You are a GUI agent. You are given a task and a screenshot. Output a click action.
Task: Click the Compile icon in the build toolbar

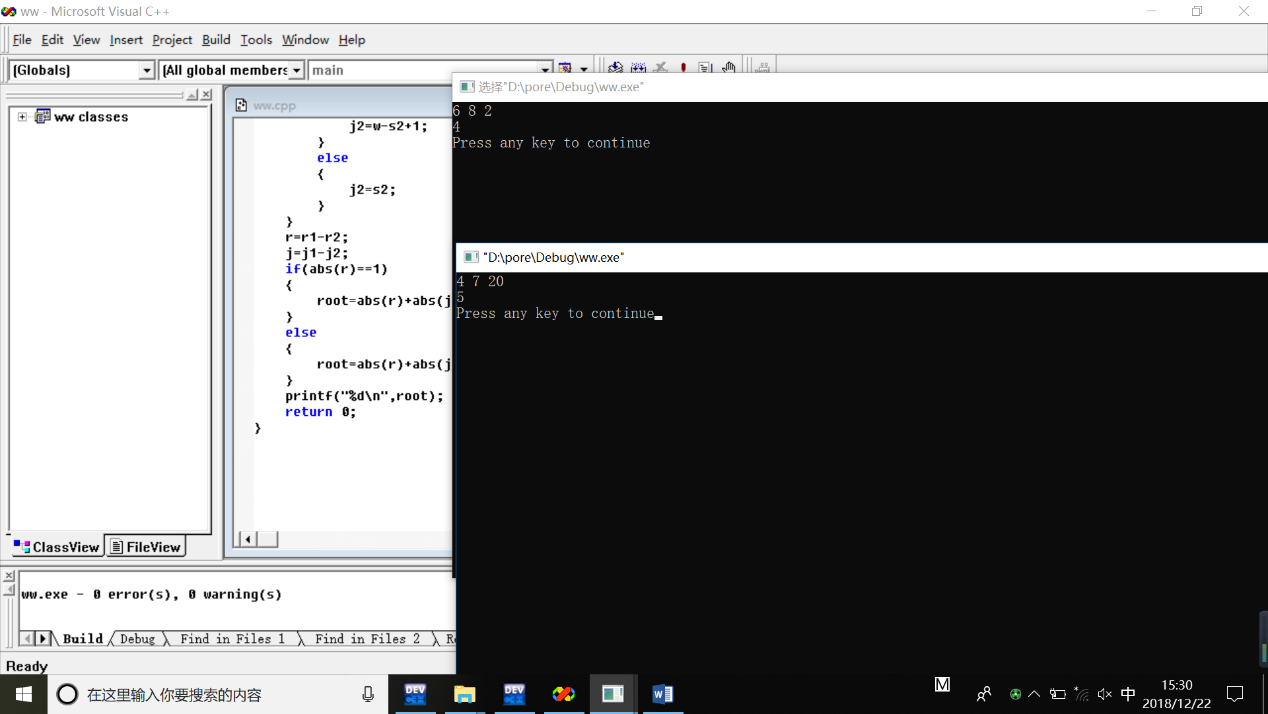tap(615, 69)
